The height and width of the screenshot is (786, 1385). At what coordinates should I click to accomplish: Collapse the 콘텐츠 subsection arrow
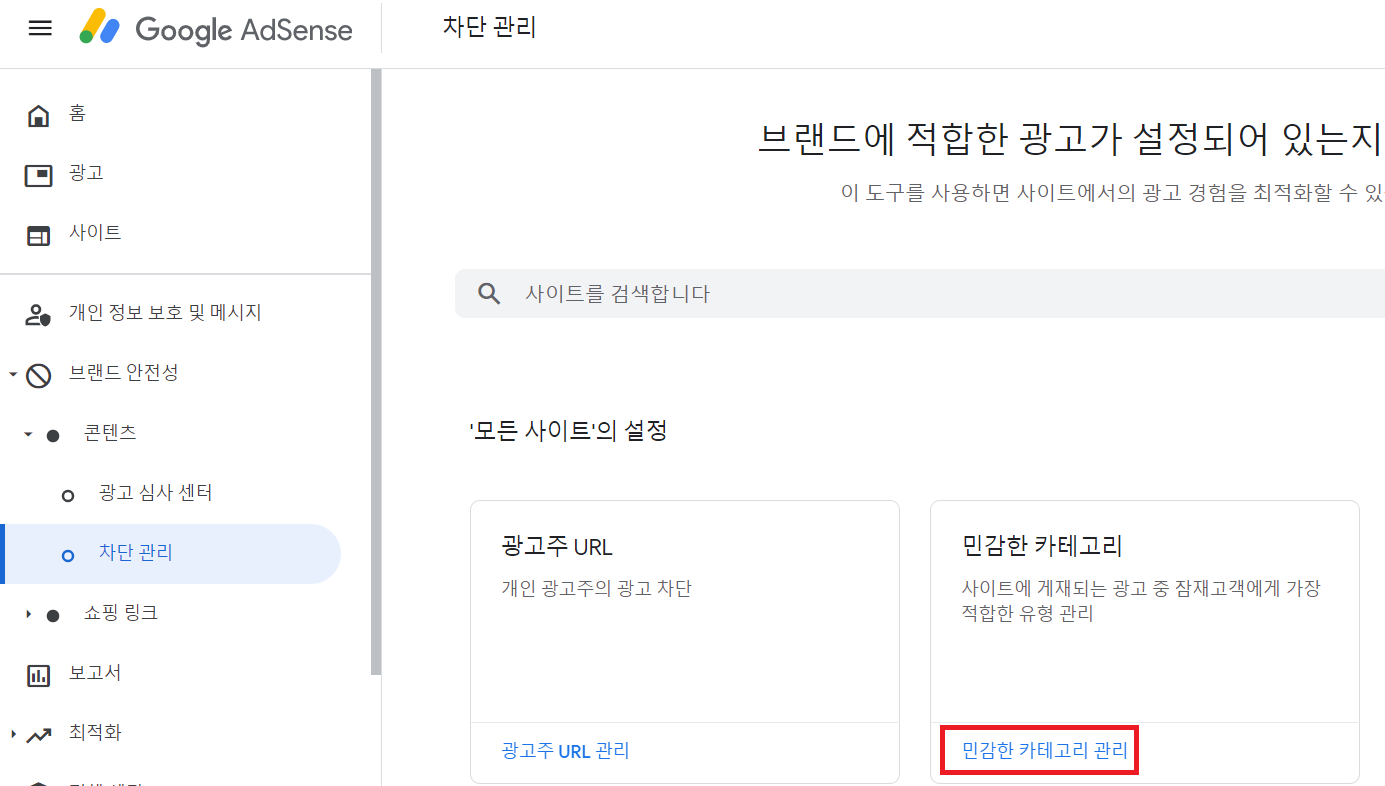click(x=28, y=435)
